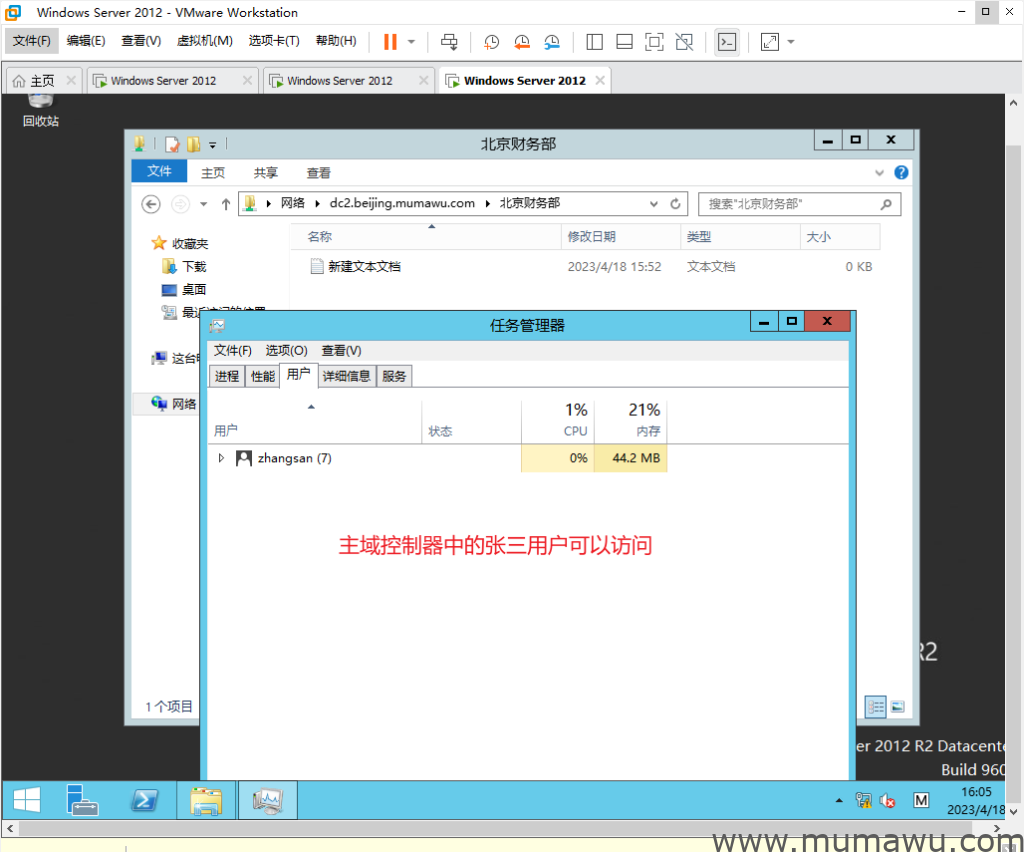Open Server Manager from the taskbar
Viewport: 1024px width, 852px height.
tap(82, 799)
